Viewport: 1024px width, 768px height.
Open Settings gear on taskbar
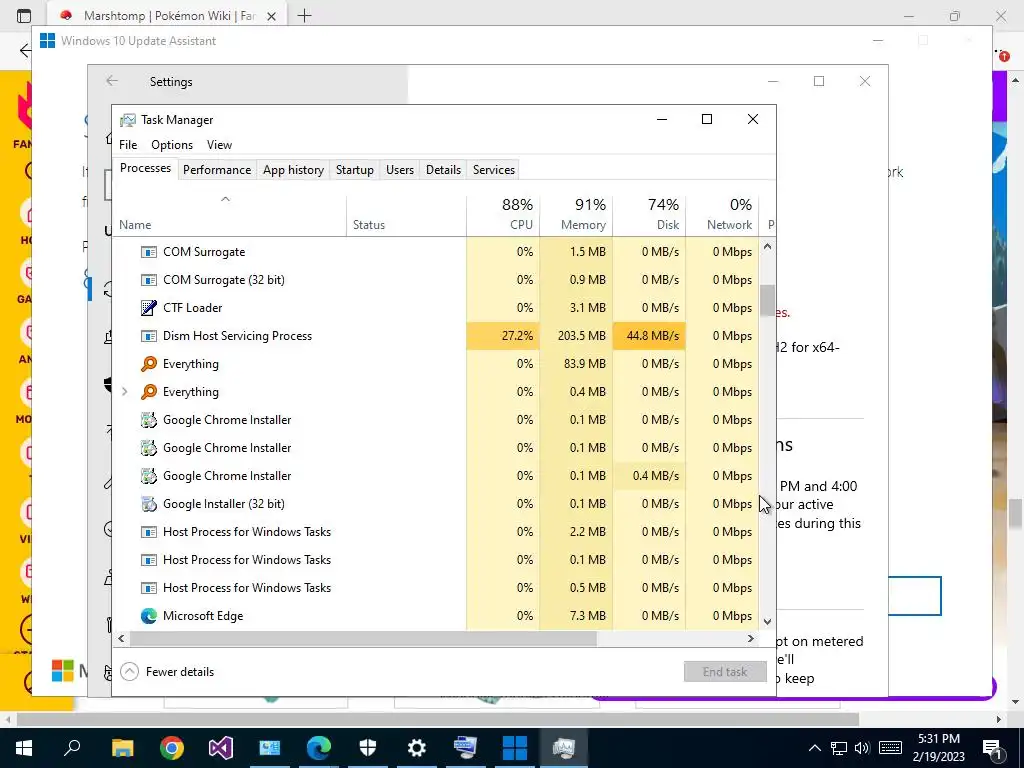tap(417, 748)
